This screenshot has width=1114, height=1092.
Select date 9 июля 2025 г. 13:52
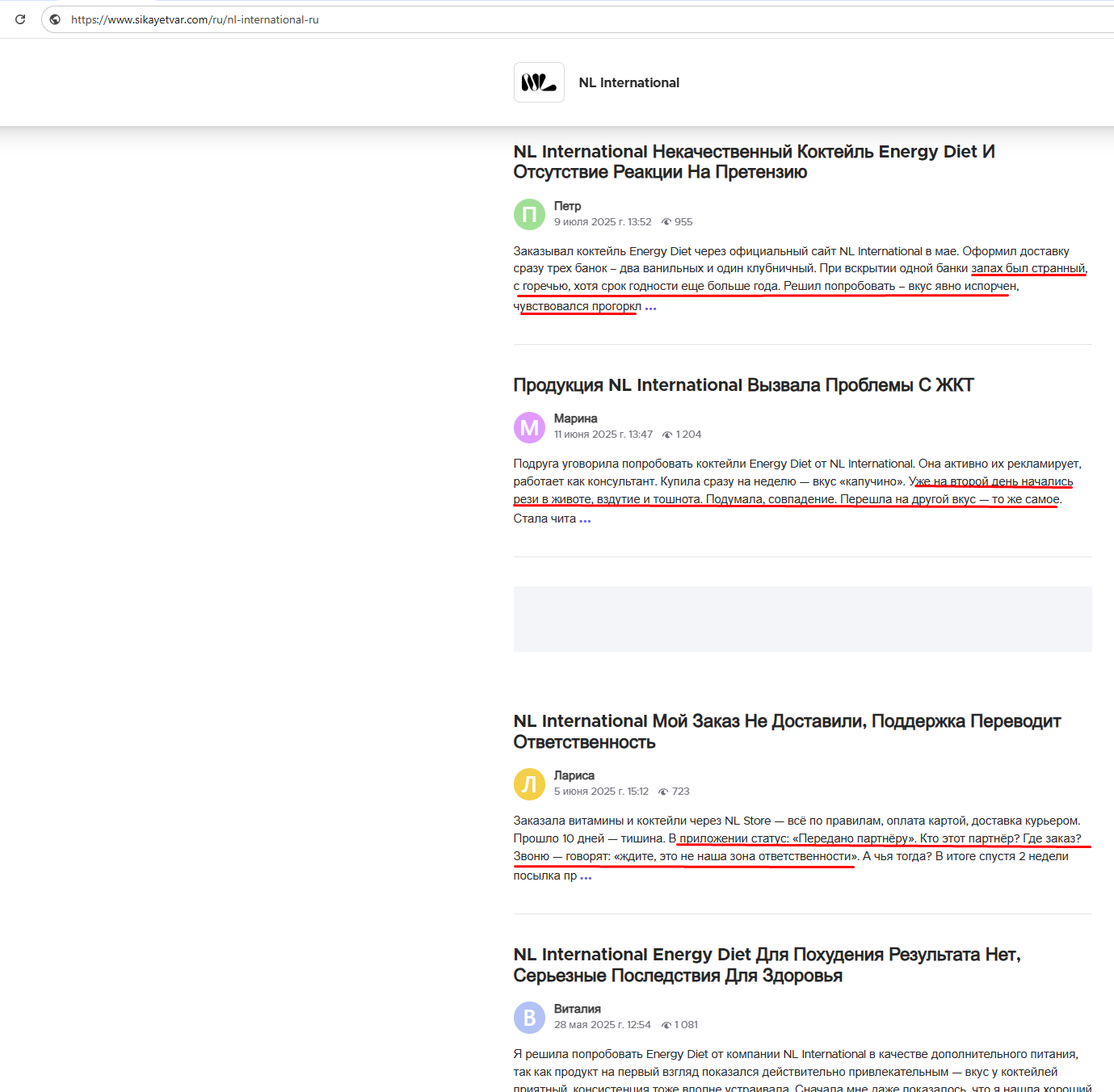click(x=603, y=221)
